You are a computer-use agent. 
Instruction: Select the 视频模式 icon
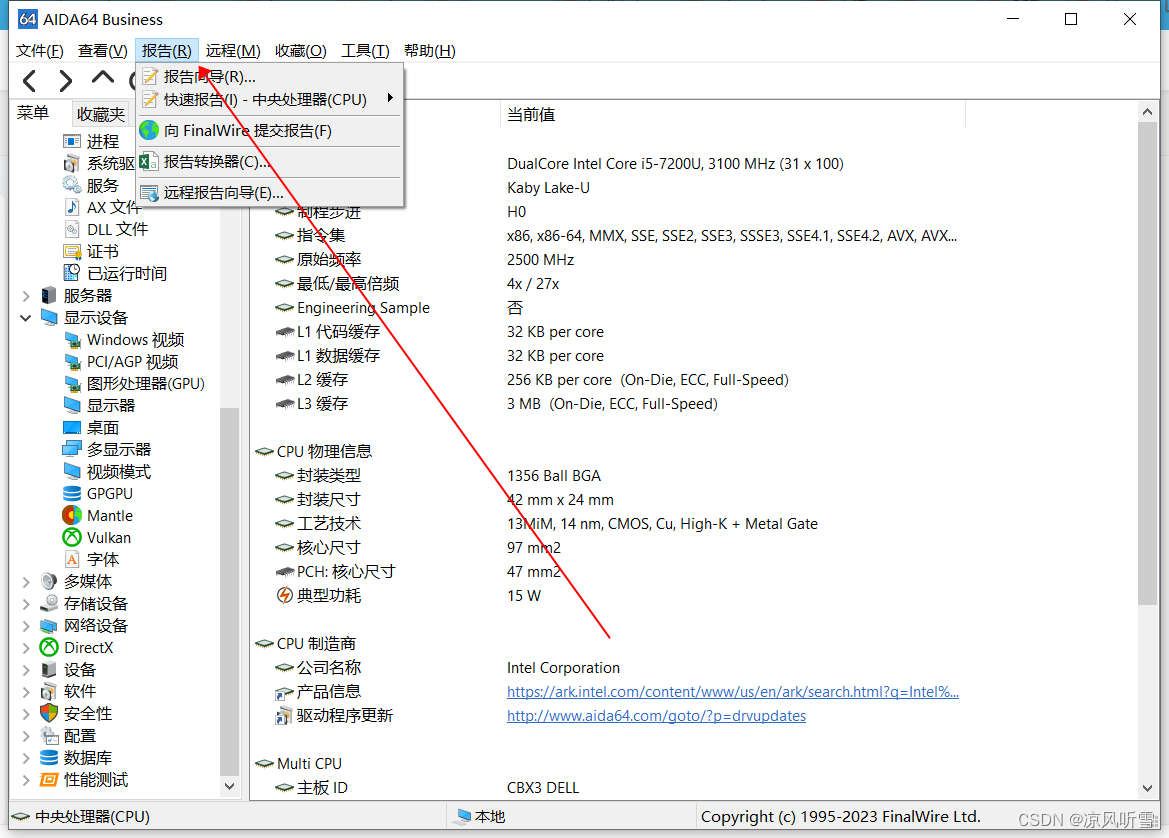point(72,472)
